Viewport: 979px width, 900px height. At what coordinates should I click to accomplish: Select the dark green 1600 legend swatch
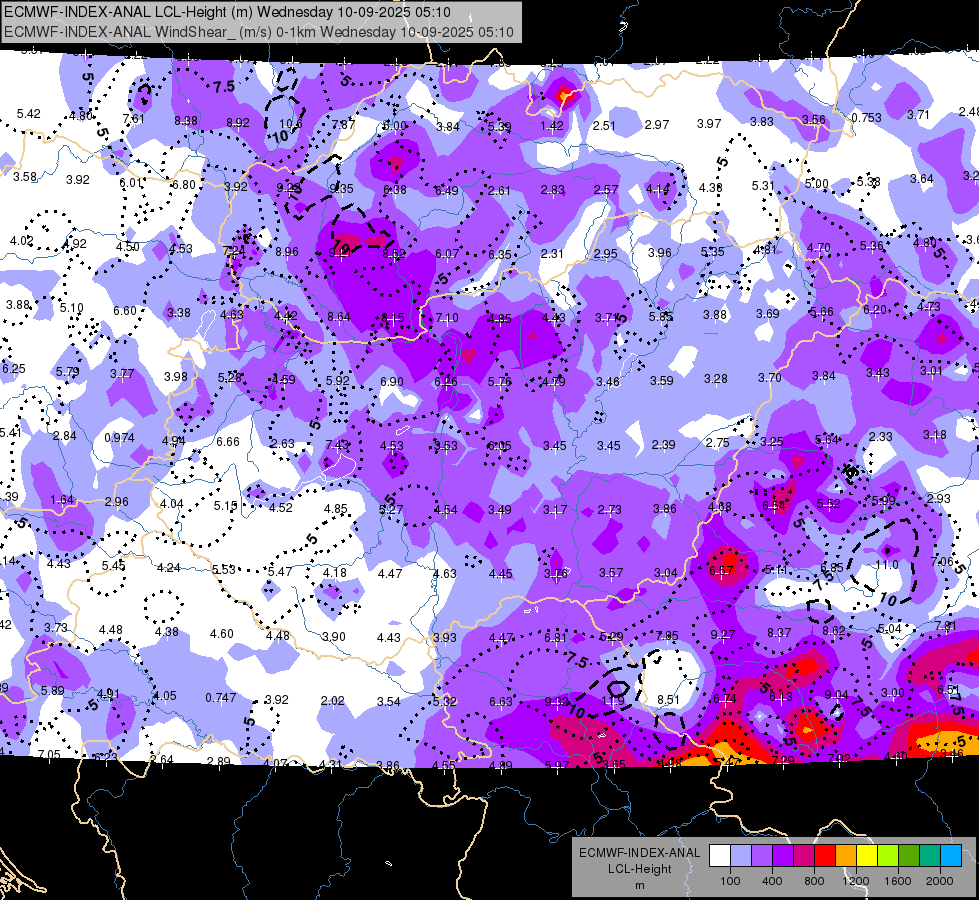[x=909, y=856]
